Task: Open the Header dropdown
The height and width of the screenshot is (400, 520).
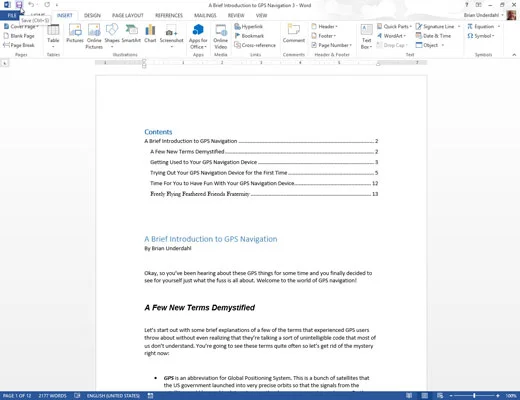Action: pyautogui.click(x=324, y=27)
